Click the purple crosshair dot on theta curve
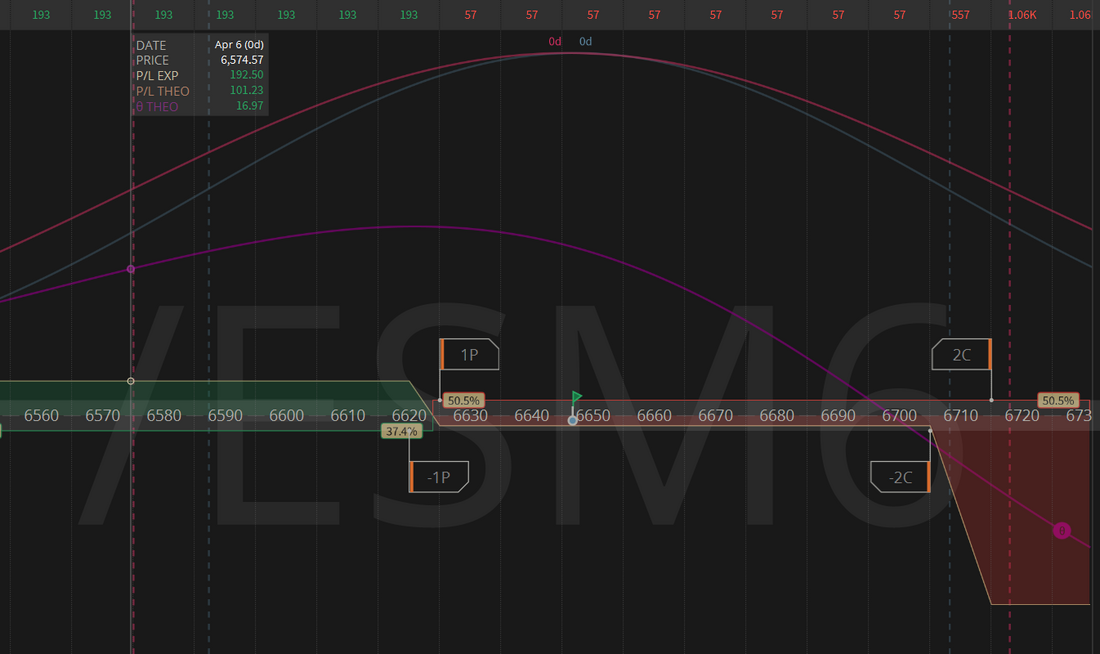The height and width of the screenshot is (654, 1100). pos(131,269)
